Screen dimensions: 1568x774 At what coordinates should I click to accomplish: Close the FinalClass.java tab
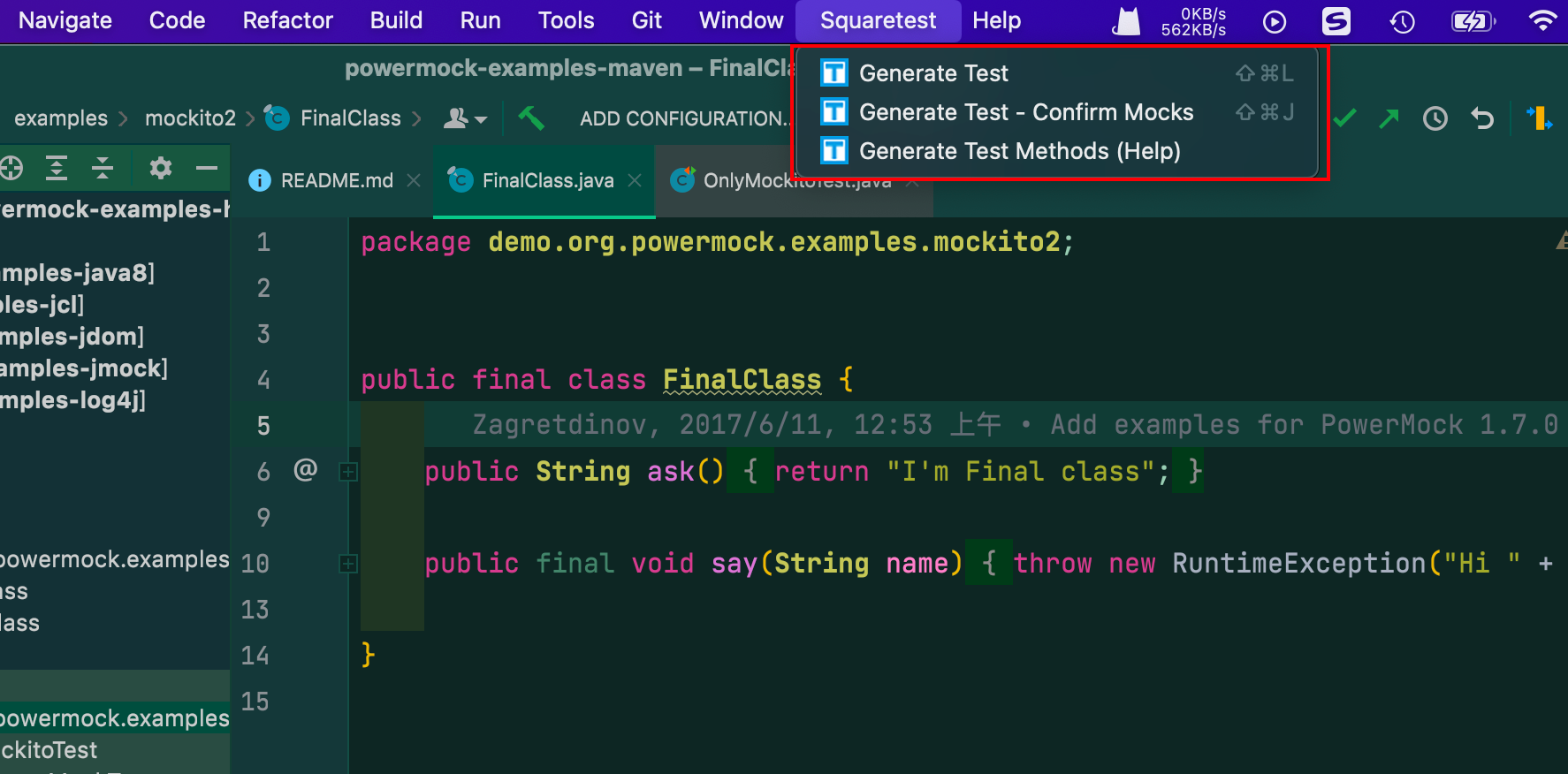634,180
